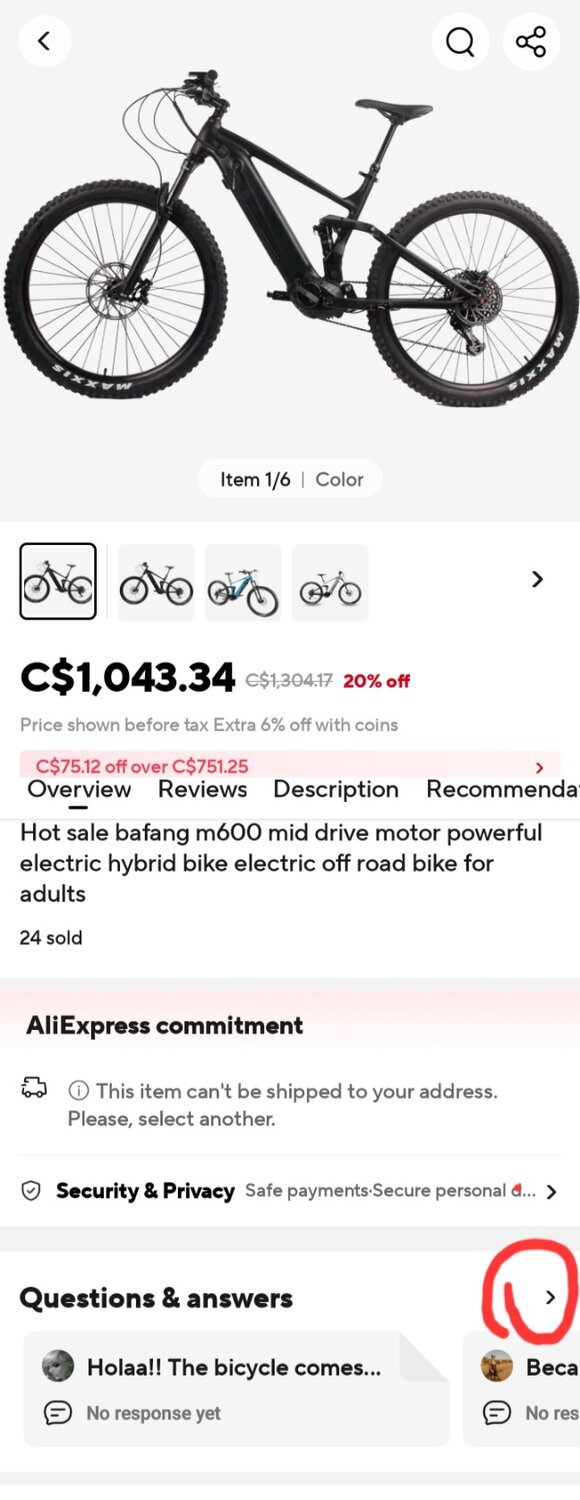Open more image thumbnails with right chevron
The height and width of the screenshot is (1500, 580).
pos(537,579)
